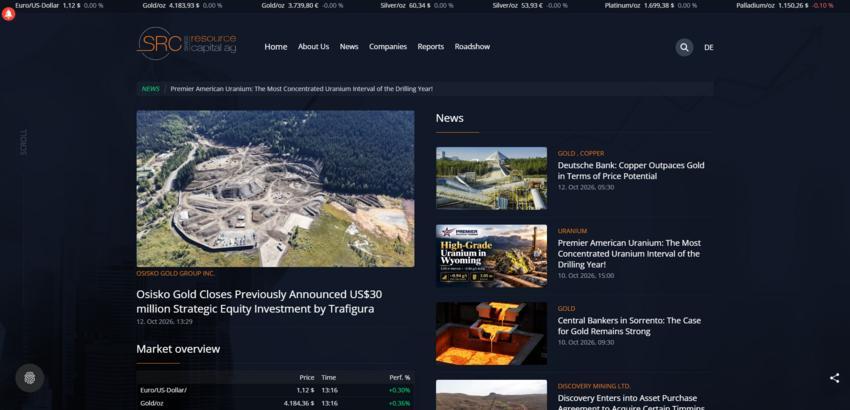Click the OSISKO GOLD GROUP INC. label
This screenshot has height=410, width=850.
click(x=176, y=273)
